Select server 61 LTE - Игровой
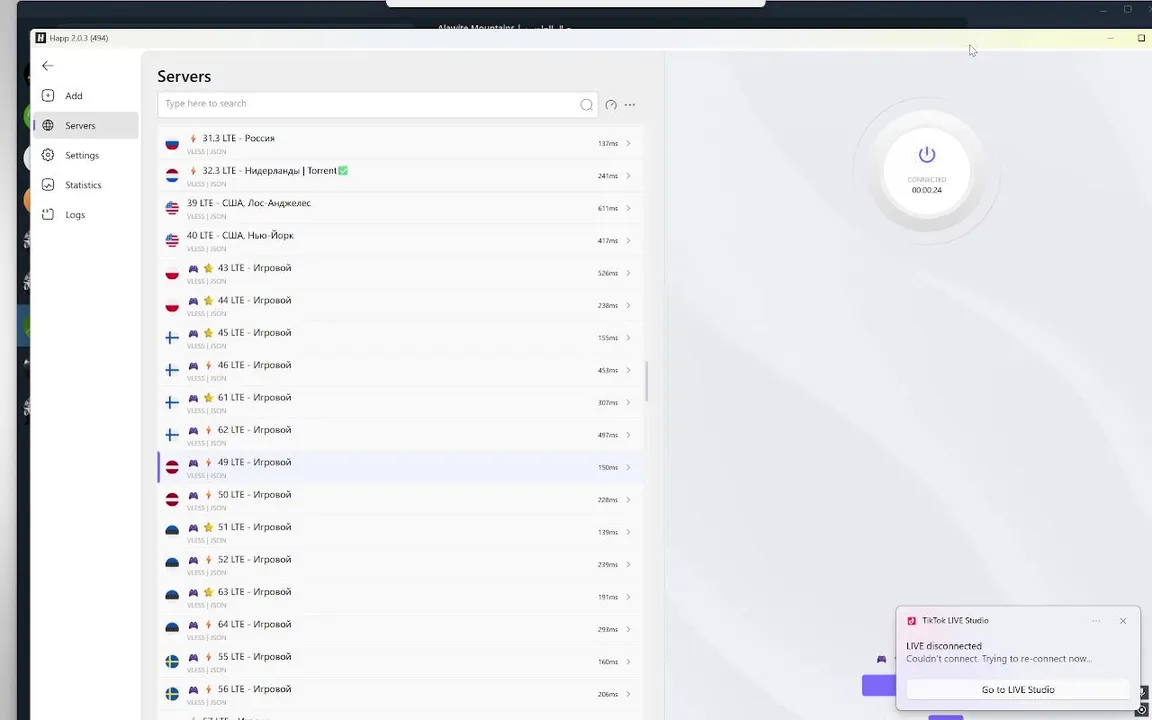 400,402
